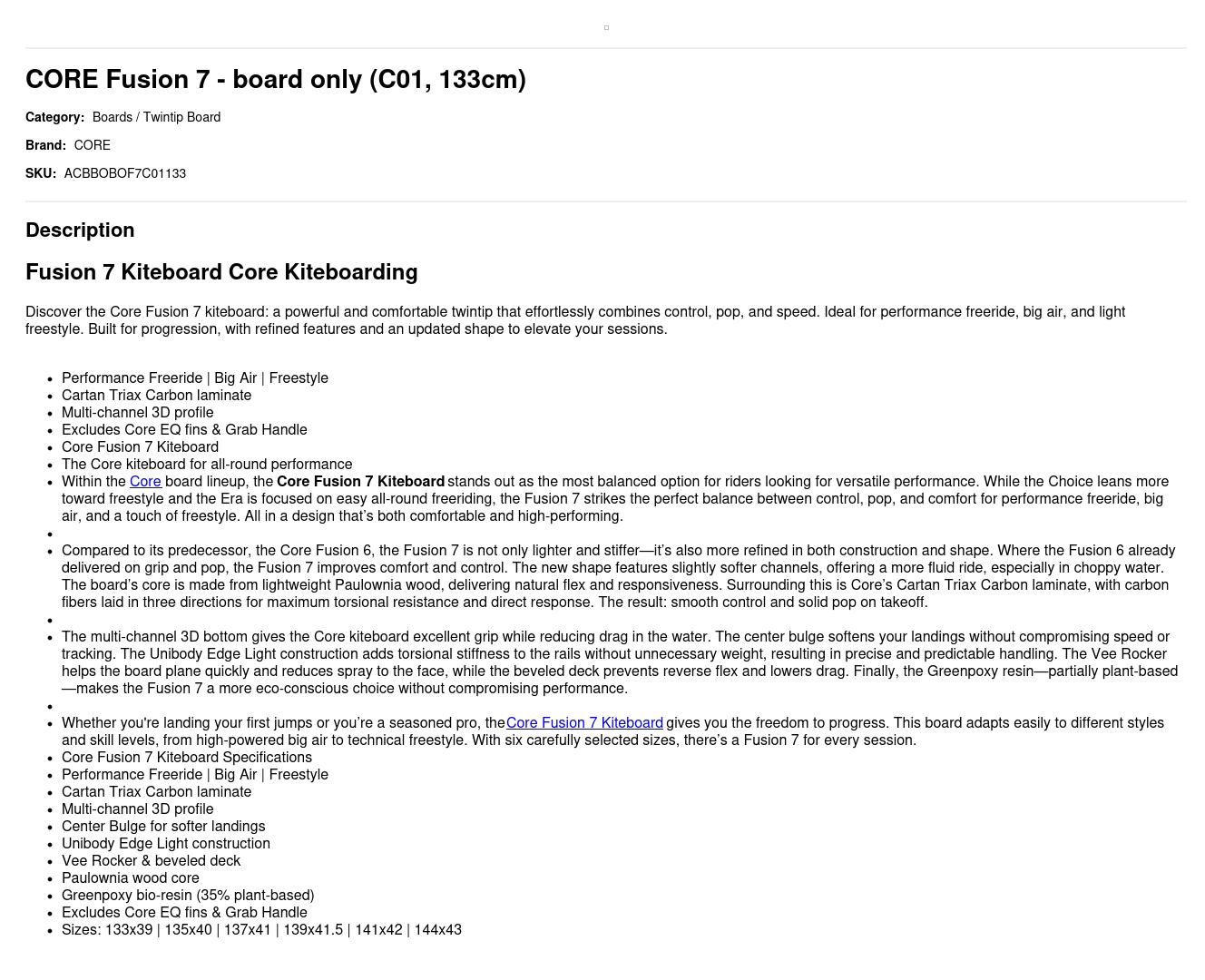Click 'Core Fusion 7 Kiteboard Specifications' line
The image size is (1205, 980).
point(187,758)
